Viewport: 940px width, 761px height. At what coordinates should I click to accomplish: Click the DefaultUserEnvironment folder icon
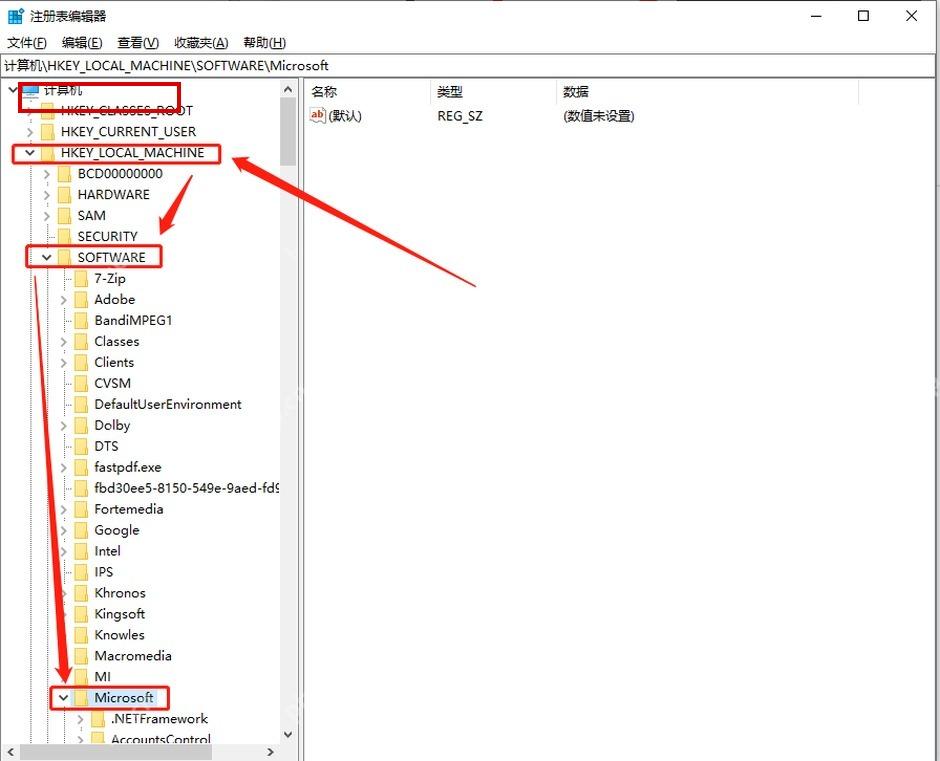[81, 404]
